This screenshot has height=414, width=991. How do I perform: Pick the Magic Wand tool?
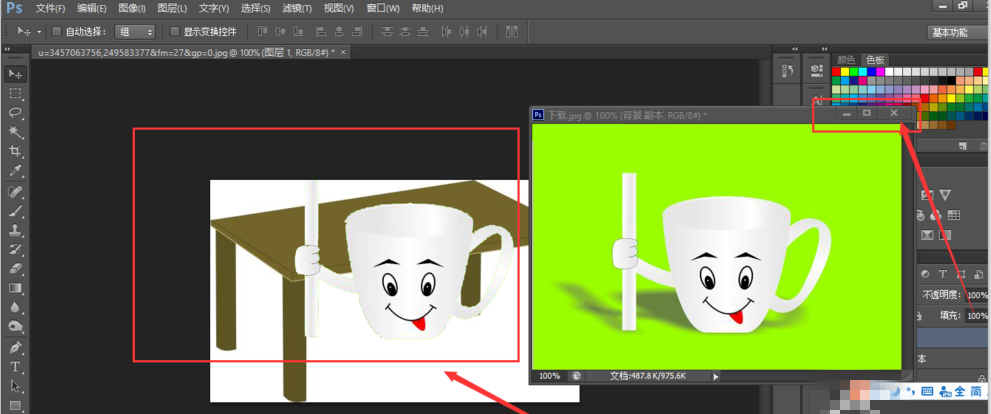(x=15, y=132)
